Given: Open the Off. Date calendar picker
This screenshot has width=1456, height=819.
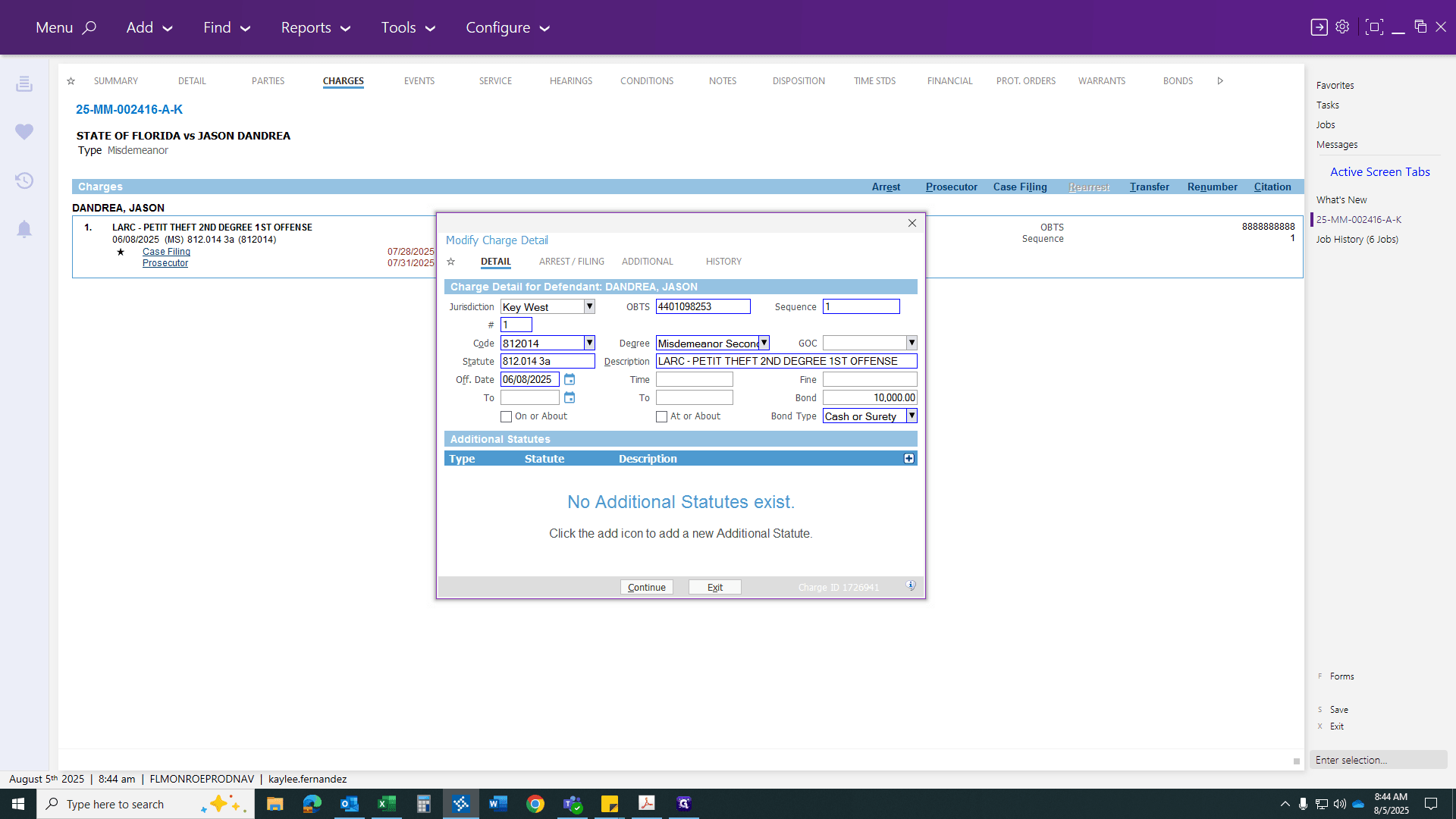Looking at the screenshot, I should tap(570, 379).
